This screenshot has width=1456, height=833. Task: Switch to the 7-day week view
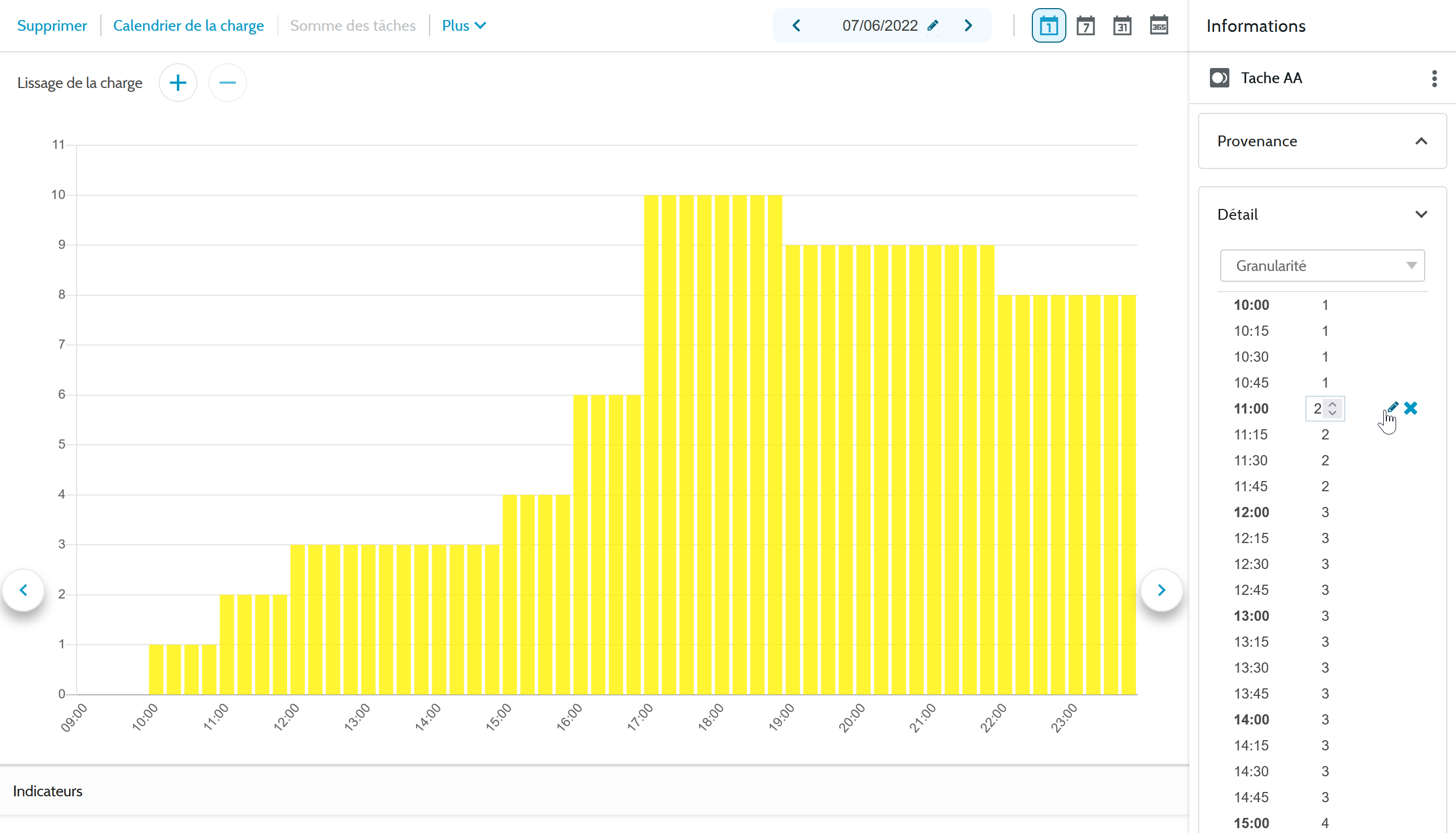tap(1085, 26)
